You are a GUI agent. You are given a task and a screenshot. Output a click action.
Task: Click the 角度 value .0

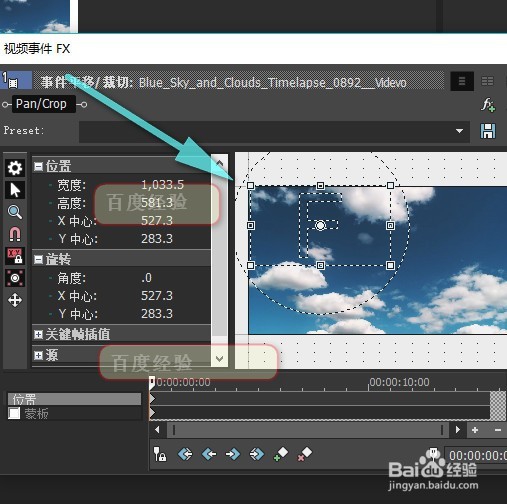[146, 278]
